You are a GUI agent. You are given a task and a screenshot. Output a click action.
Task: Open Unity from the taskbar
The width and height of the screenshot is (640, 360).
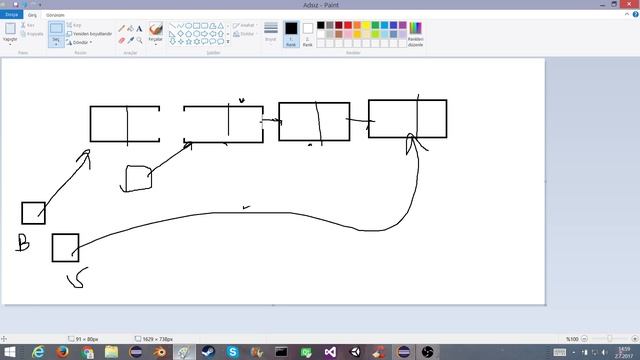click(x=355, y=352)
